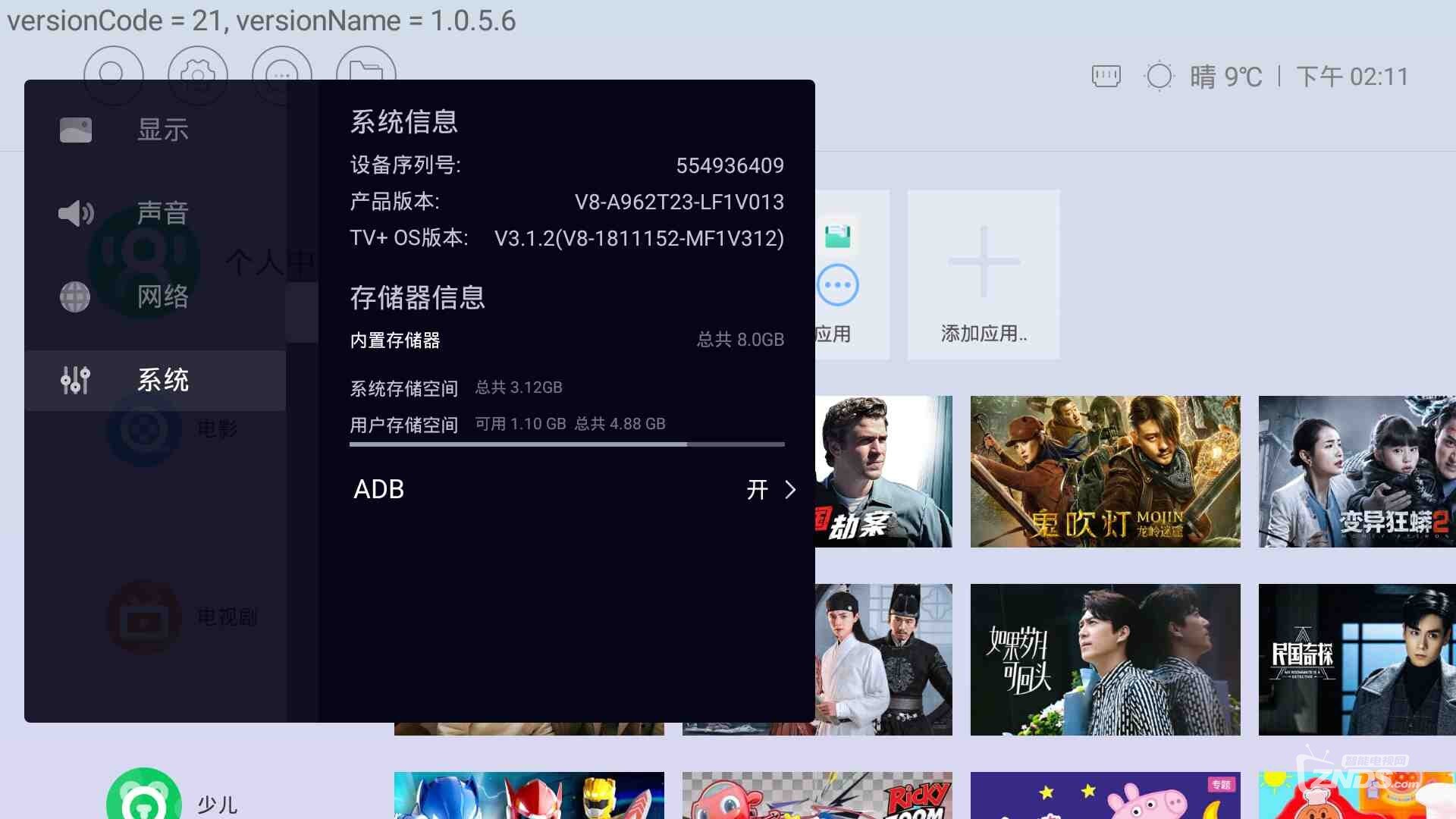Click the plus icon to add app
This screenshot has height=819, width=1456.
pos(984,262)
